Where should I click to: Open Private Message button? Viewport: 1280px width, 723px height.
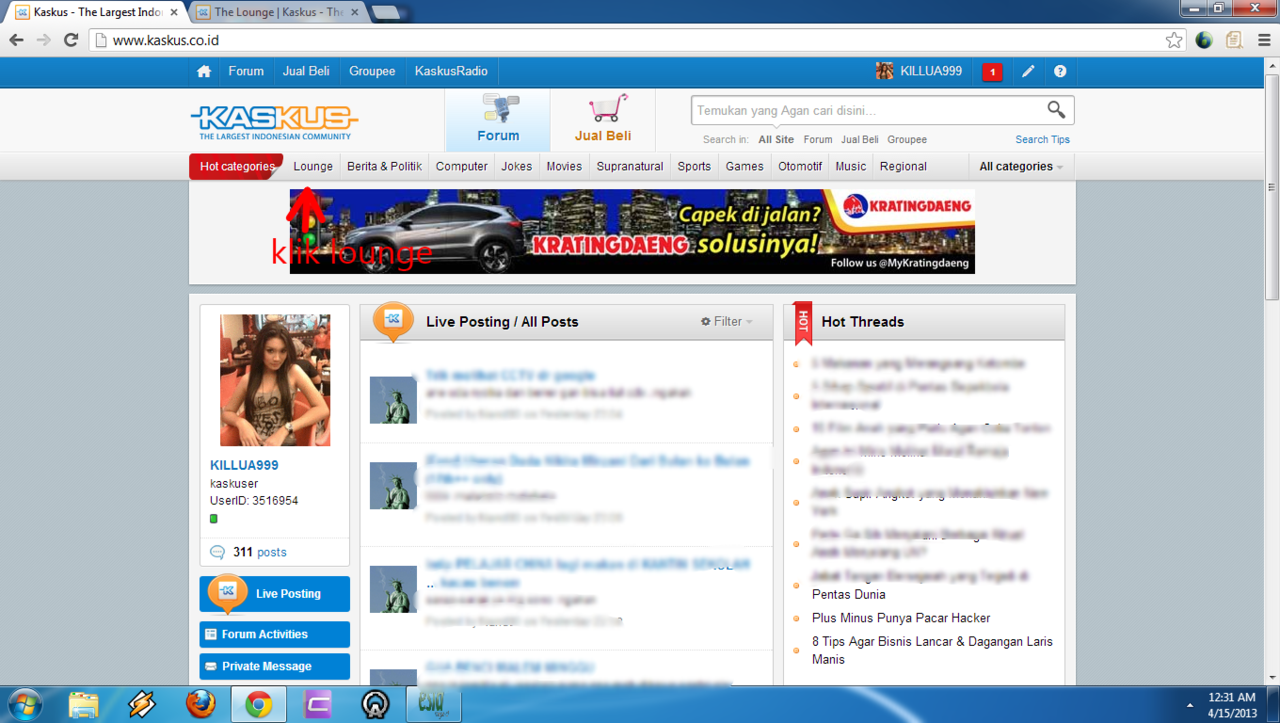click(275, 666)
